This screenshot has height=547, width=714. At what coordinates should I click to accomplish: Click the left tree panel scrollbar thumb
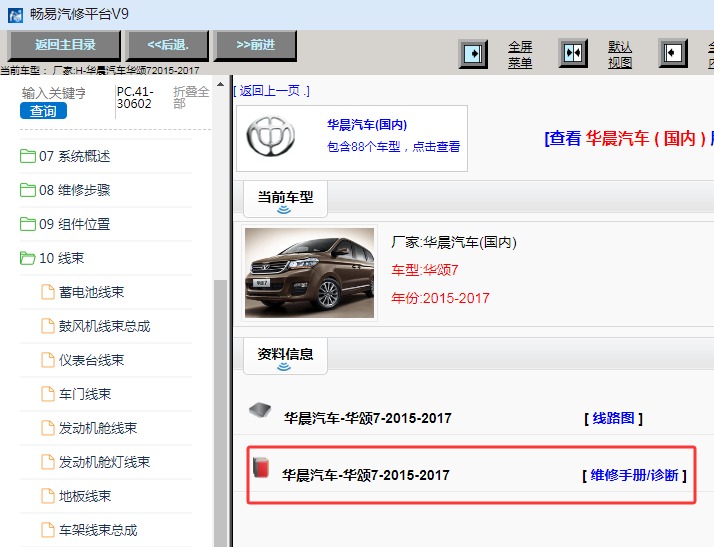220,413
